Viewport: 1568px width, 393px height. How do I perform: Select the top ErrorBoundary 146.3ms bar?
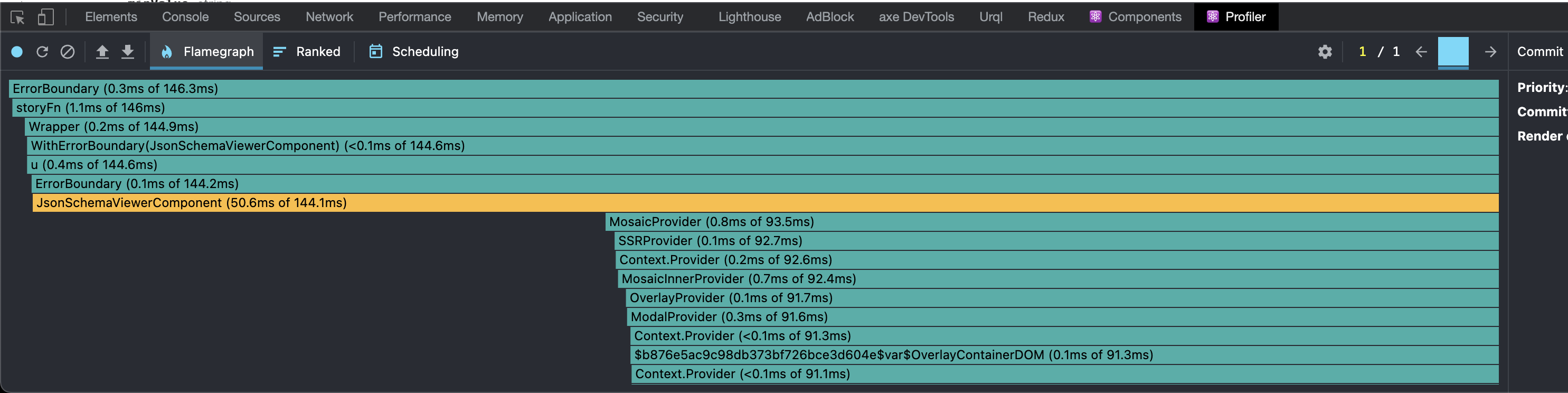pos(753,88)
